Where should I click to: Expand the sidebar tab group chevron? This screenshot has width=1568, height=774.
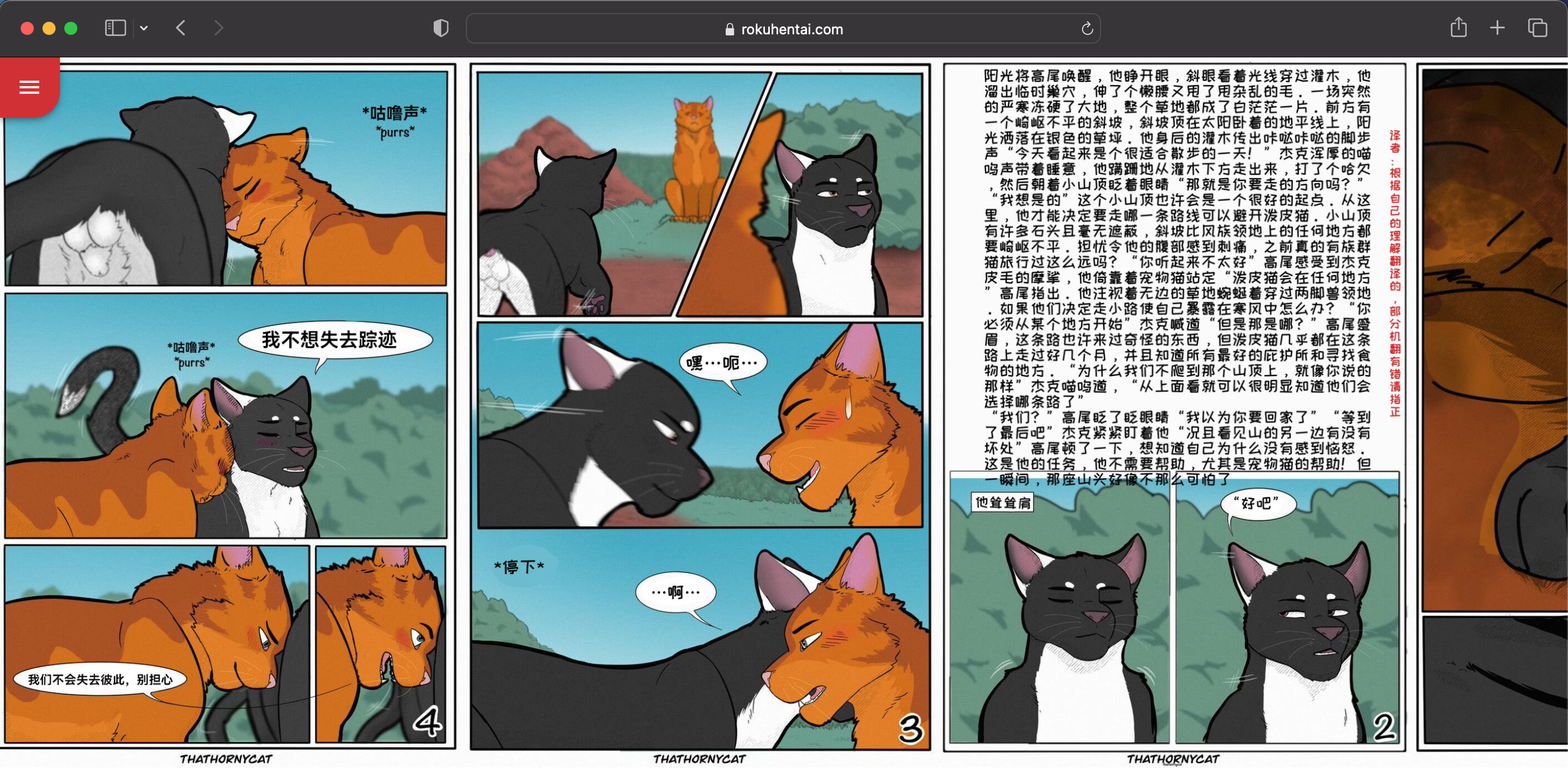coord(144,28)
